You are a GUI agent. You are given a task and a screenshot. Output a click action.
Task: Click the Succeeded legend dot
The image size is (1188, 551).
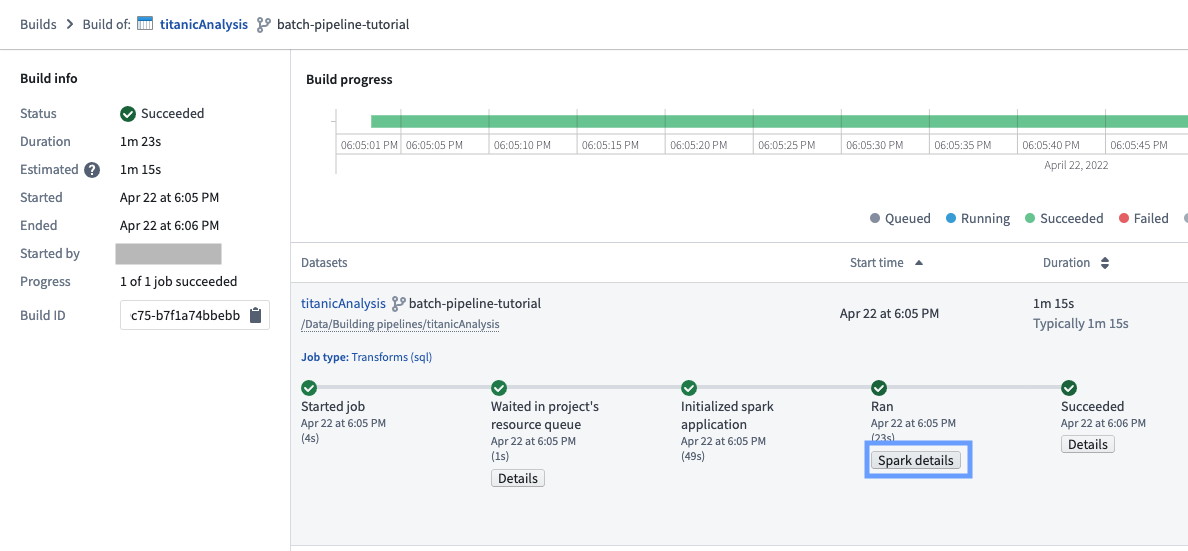(1030, 219)
